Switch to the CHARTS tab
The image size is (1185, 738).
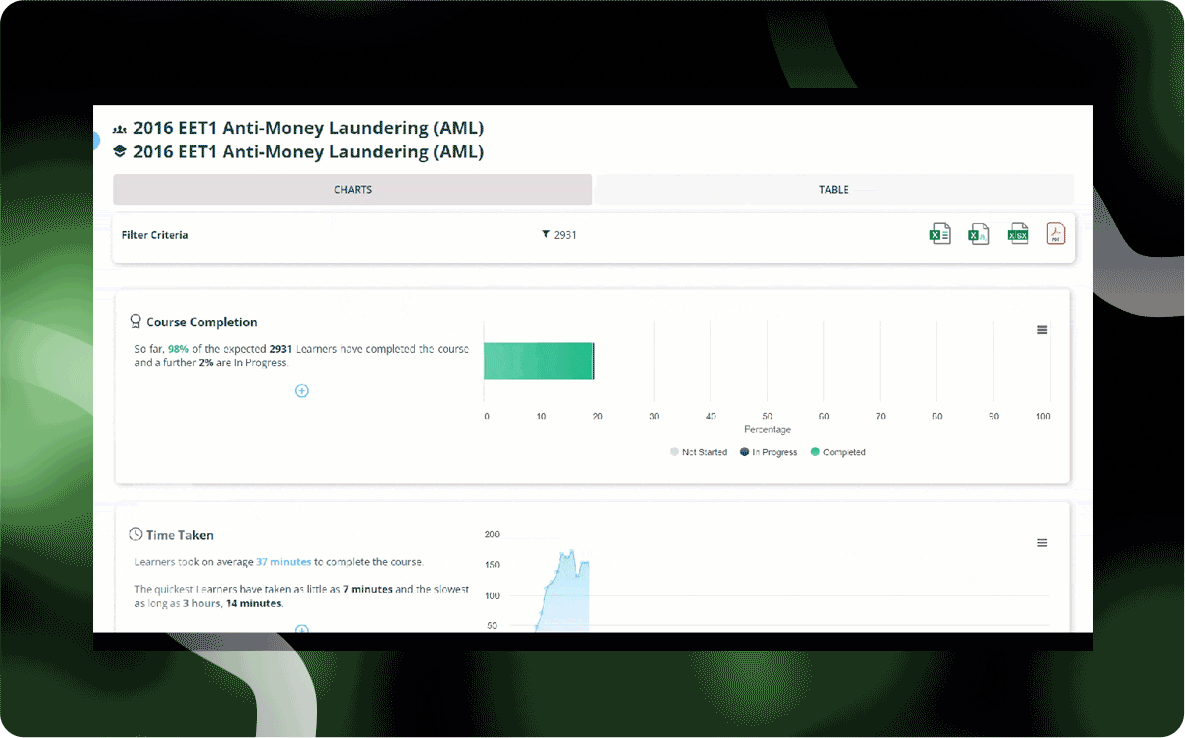click(x=353, y=190)
